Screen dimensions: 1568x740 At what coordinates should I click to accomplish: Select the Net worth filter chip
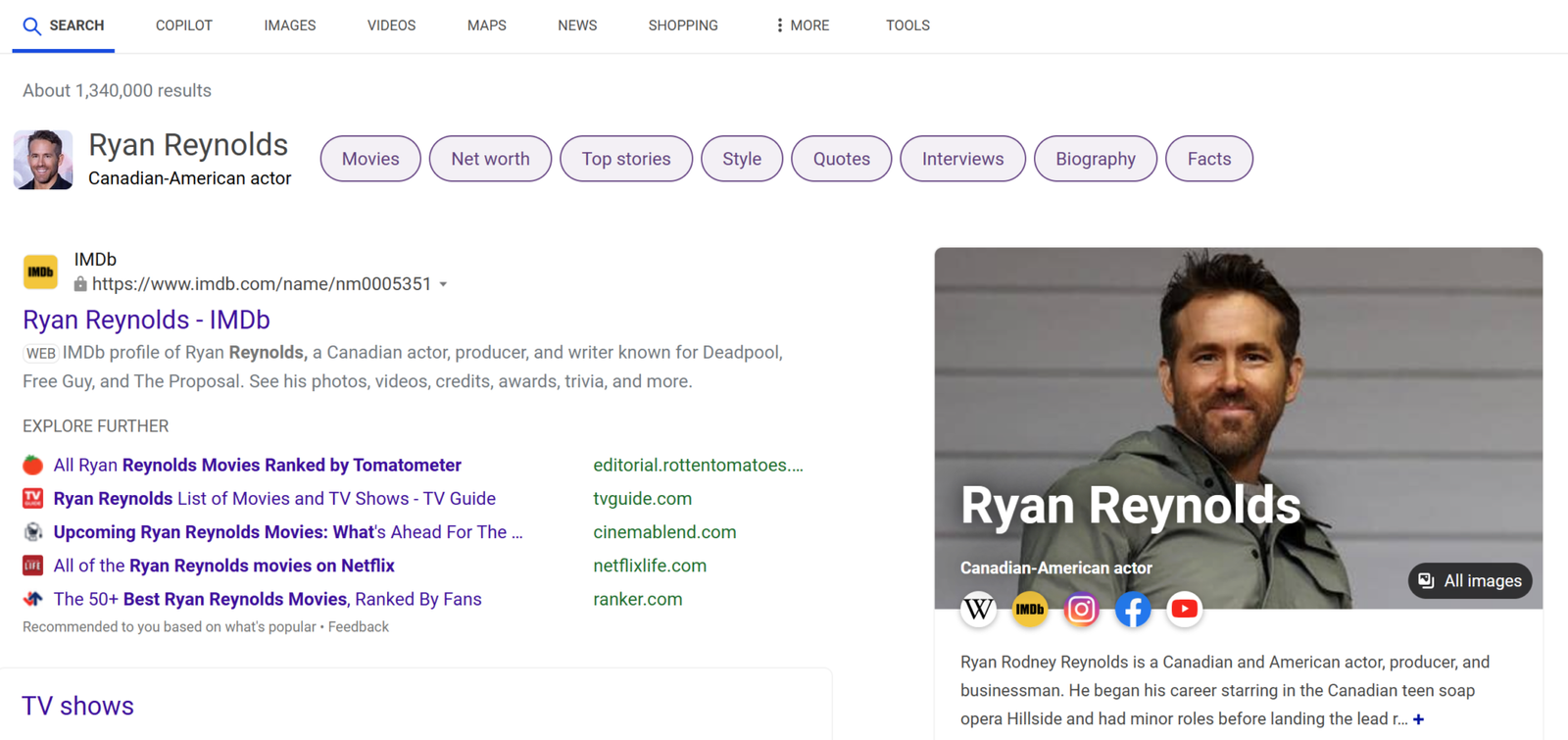point(490,159)
